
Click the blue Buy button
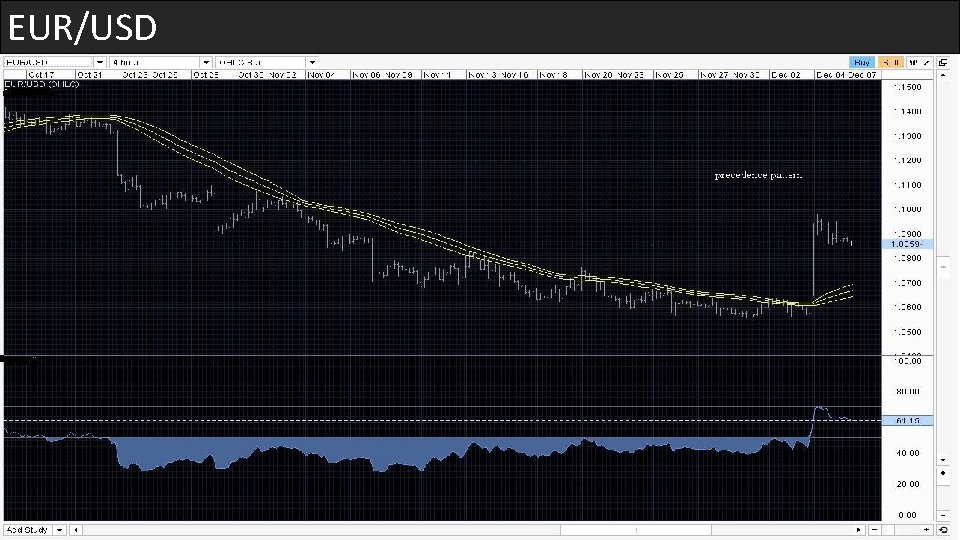coord(861,62)
